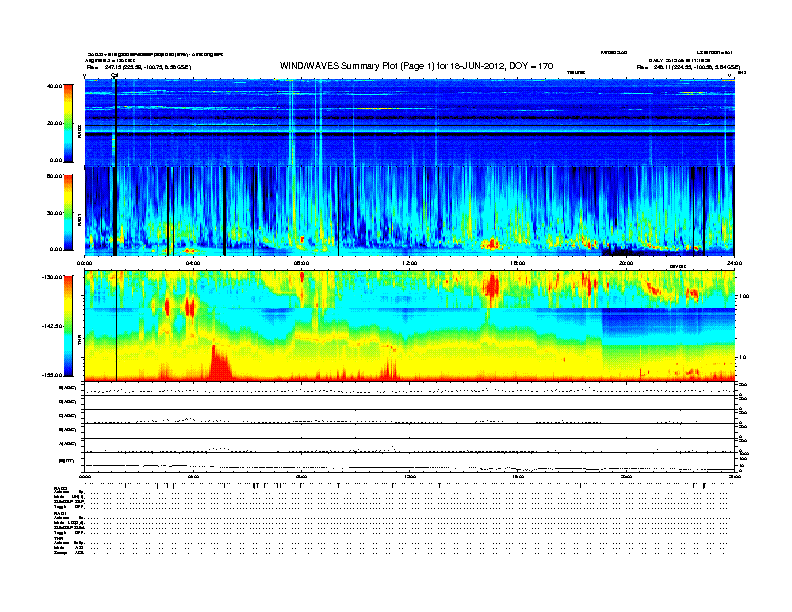Click the 40.00 label on RAD2 scale

click(54, 86)
